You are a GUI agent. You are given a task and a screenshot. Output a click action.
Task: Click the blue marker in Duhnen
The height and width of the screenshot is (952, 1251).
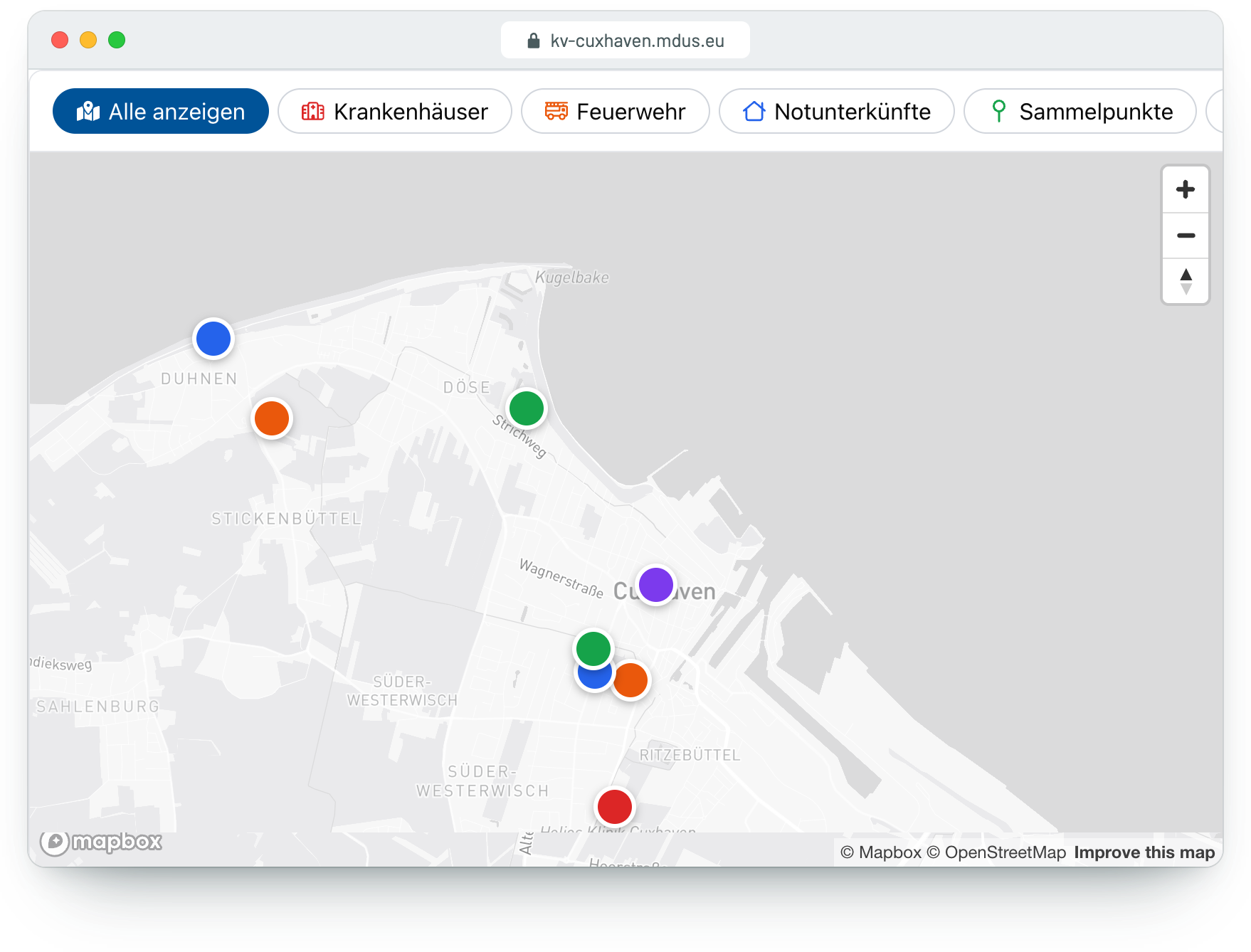(213, 338)
